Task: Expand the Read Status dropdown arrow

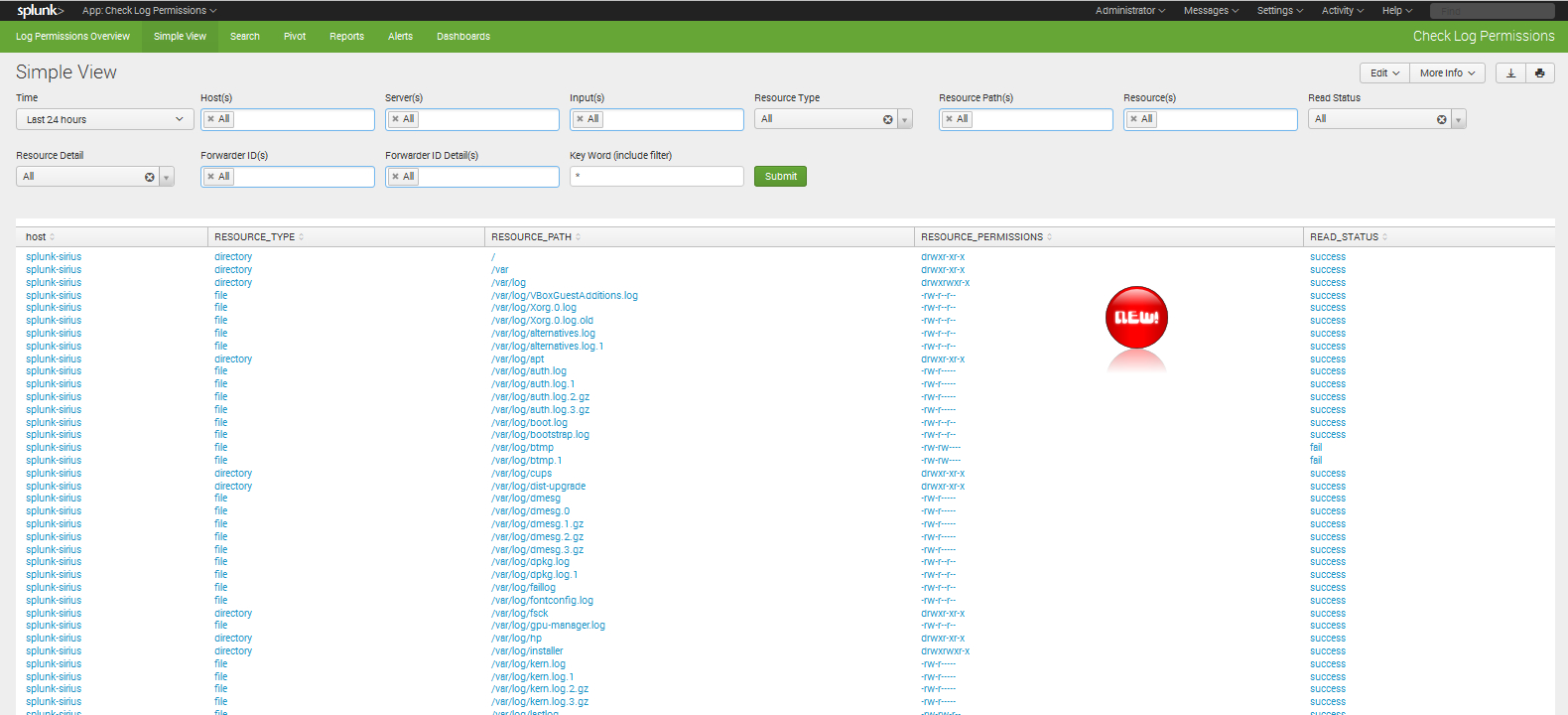Action: 1459,119
